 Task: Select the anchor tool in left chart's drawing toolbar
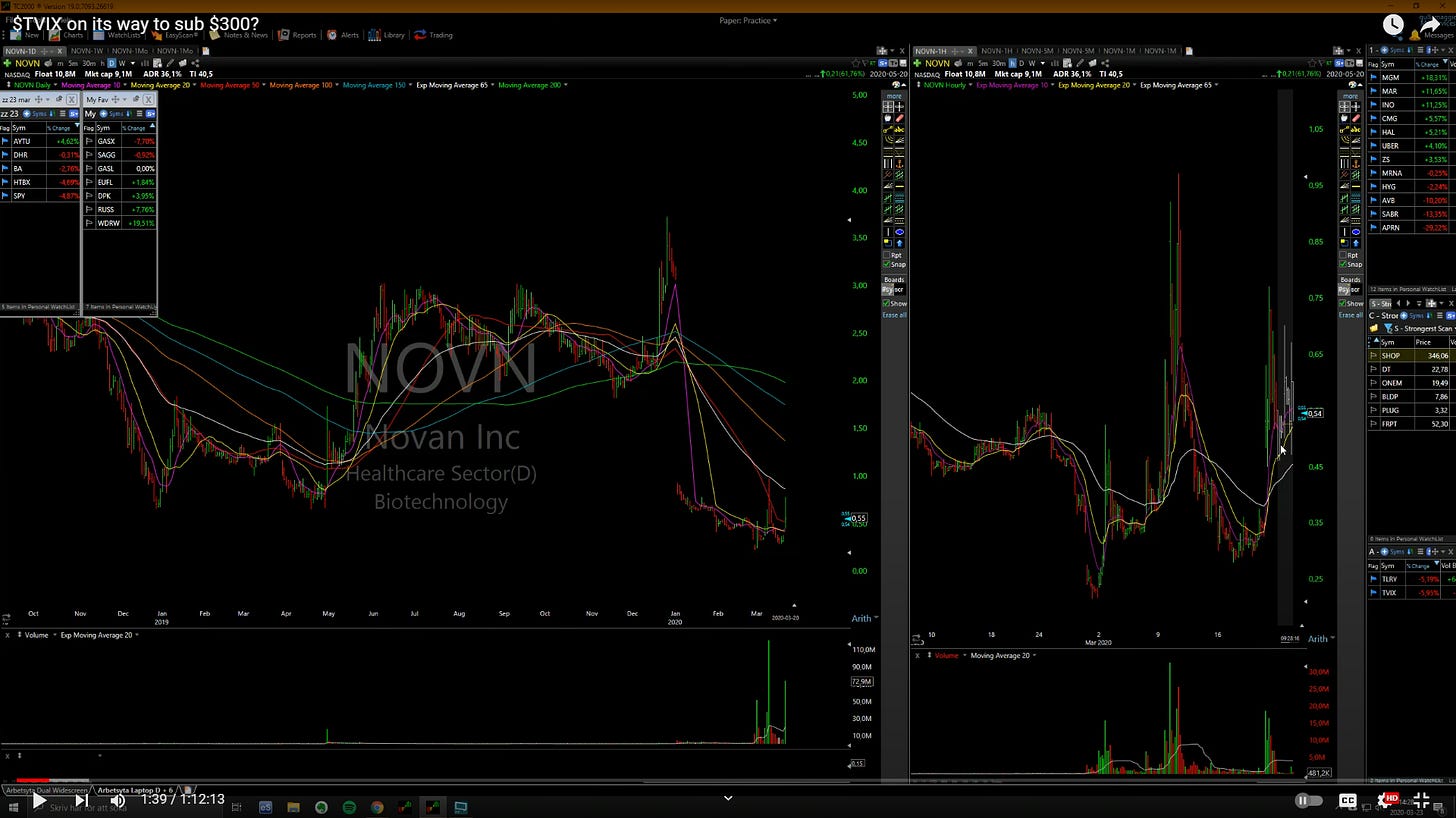[x=900, y=164]
